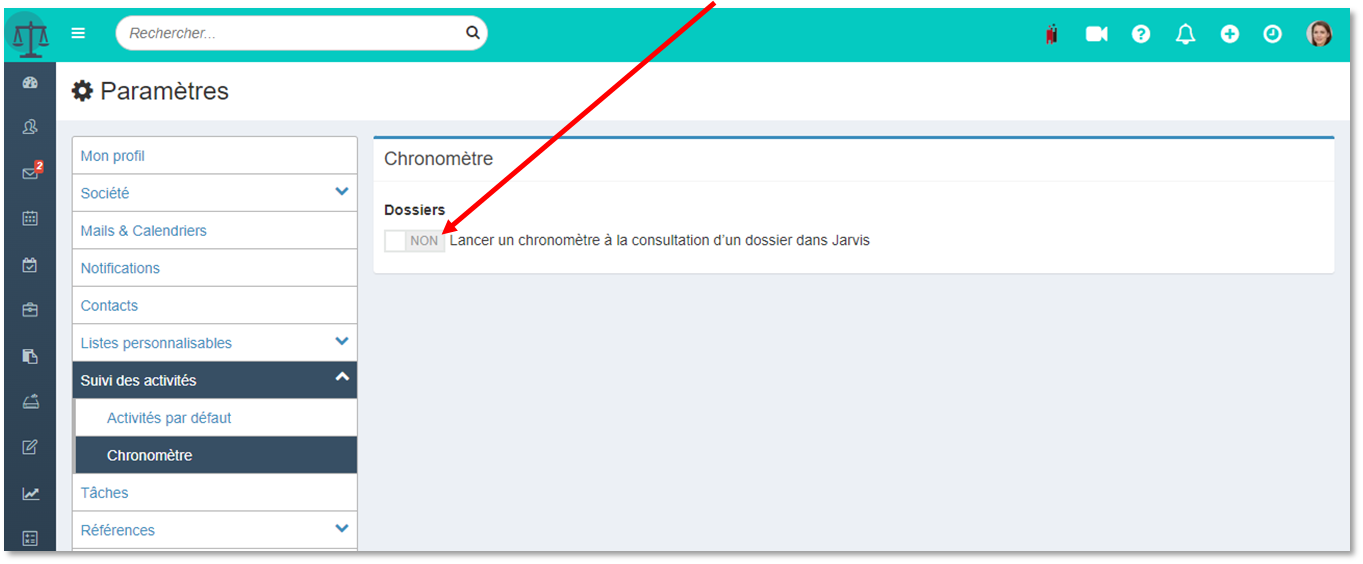Expand the Références section chevron

point(342,529)
